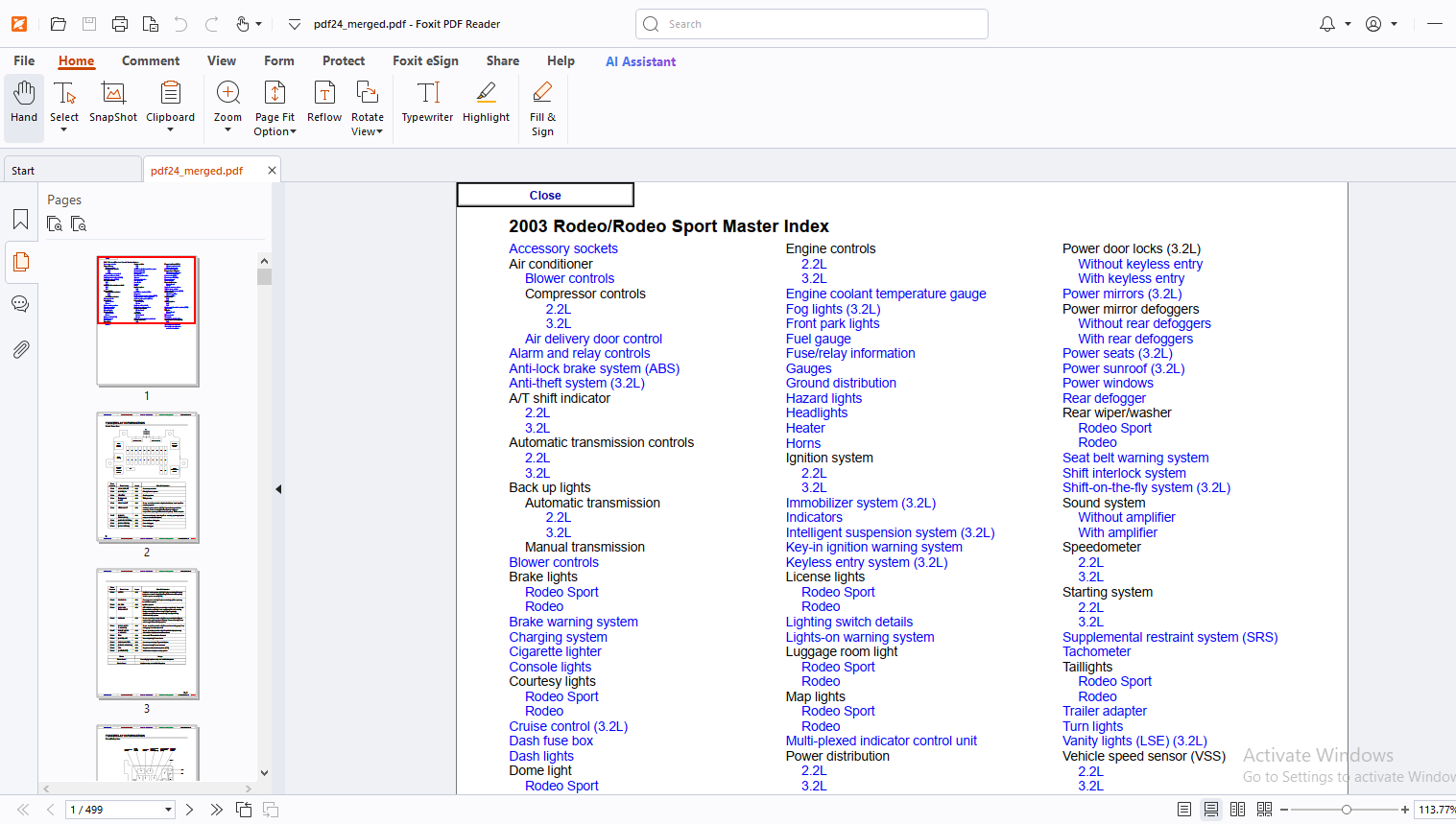Click the Redo arrow icon
The width and height of the screenshot is (1456, 824).
coord(212,24)
